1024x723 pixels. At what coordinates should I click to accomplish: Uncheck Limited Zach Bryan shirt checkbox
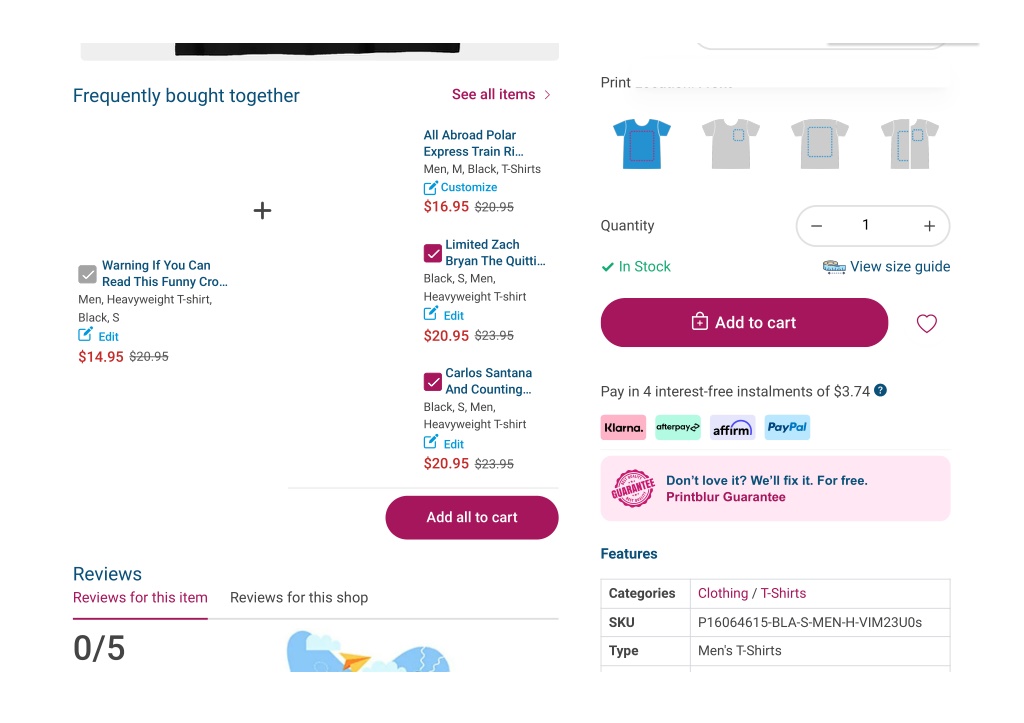point(432,253)
